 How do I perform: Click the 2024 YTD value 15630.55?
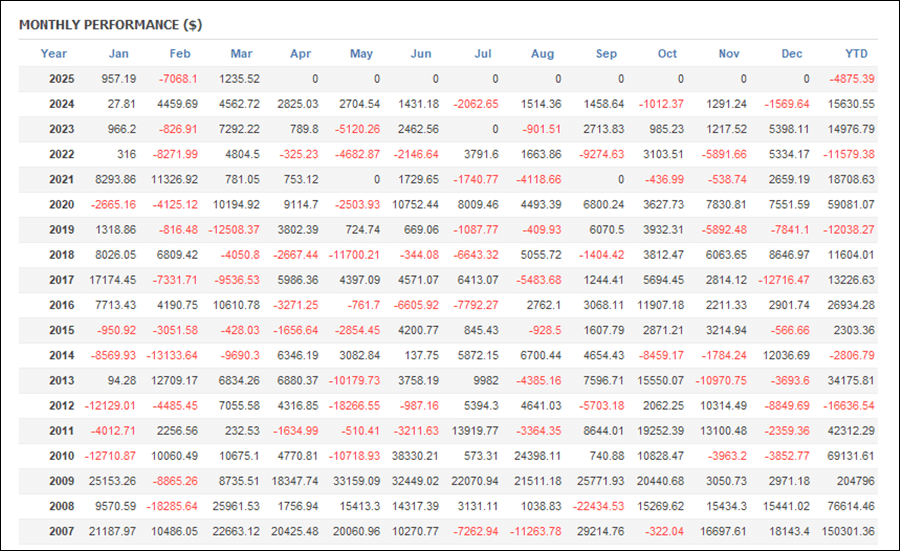click(851, 104)
